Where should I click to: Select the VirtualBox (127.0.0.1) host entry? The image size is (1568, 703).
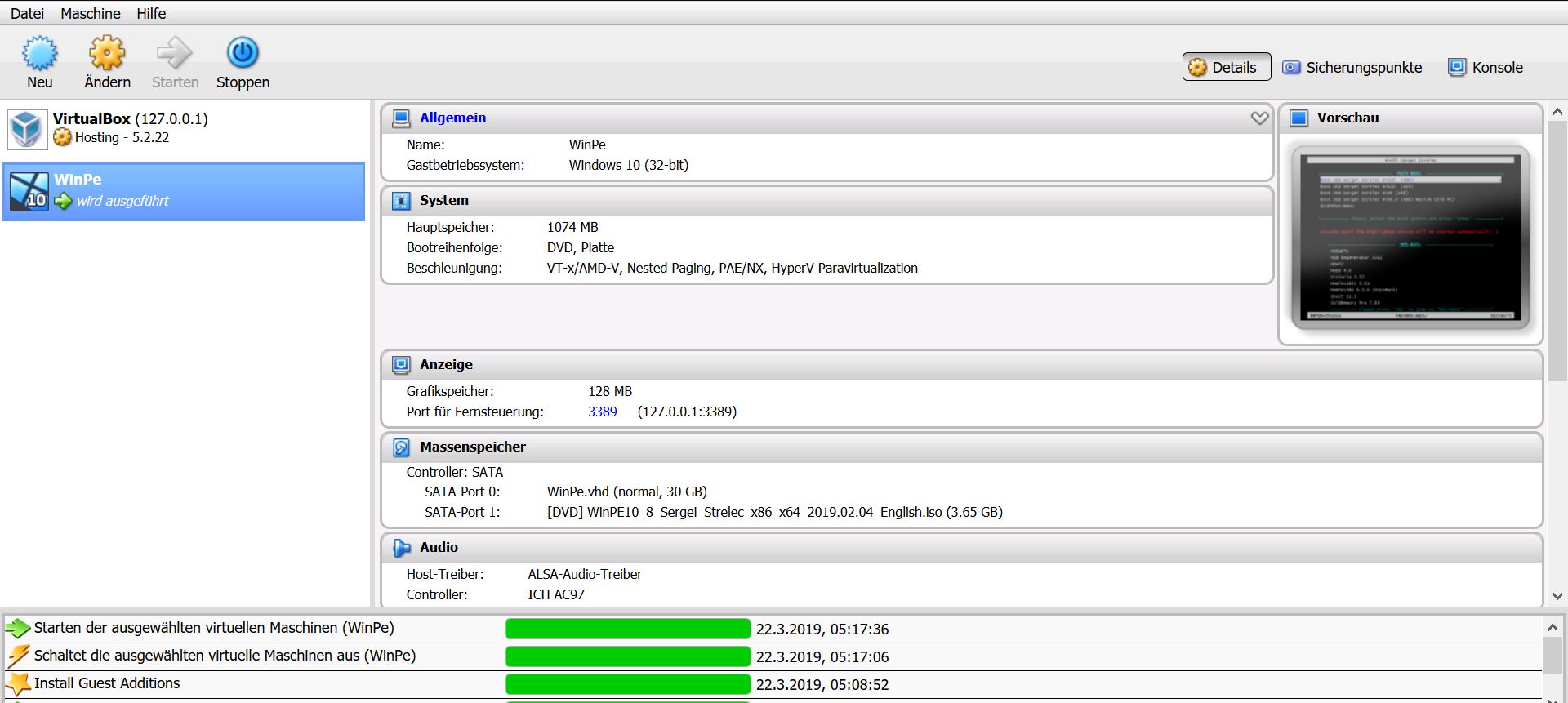pyautogui.click(x=184, y=129)
